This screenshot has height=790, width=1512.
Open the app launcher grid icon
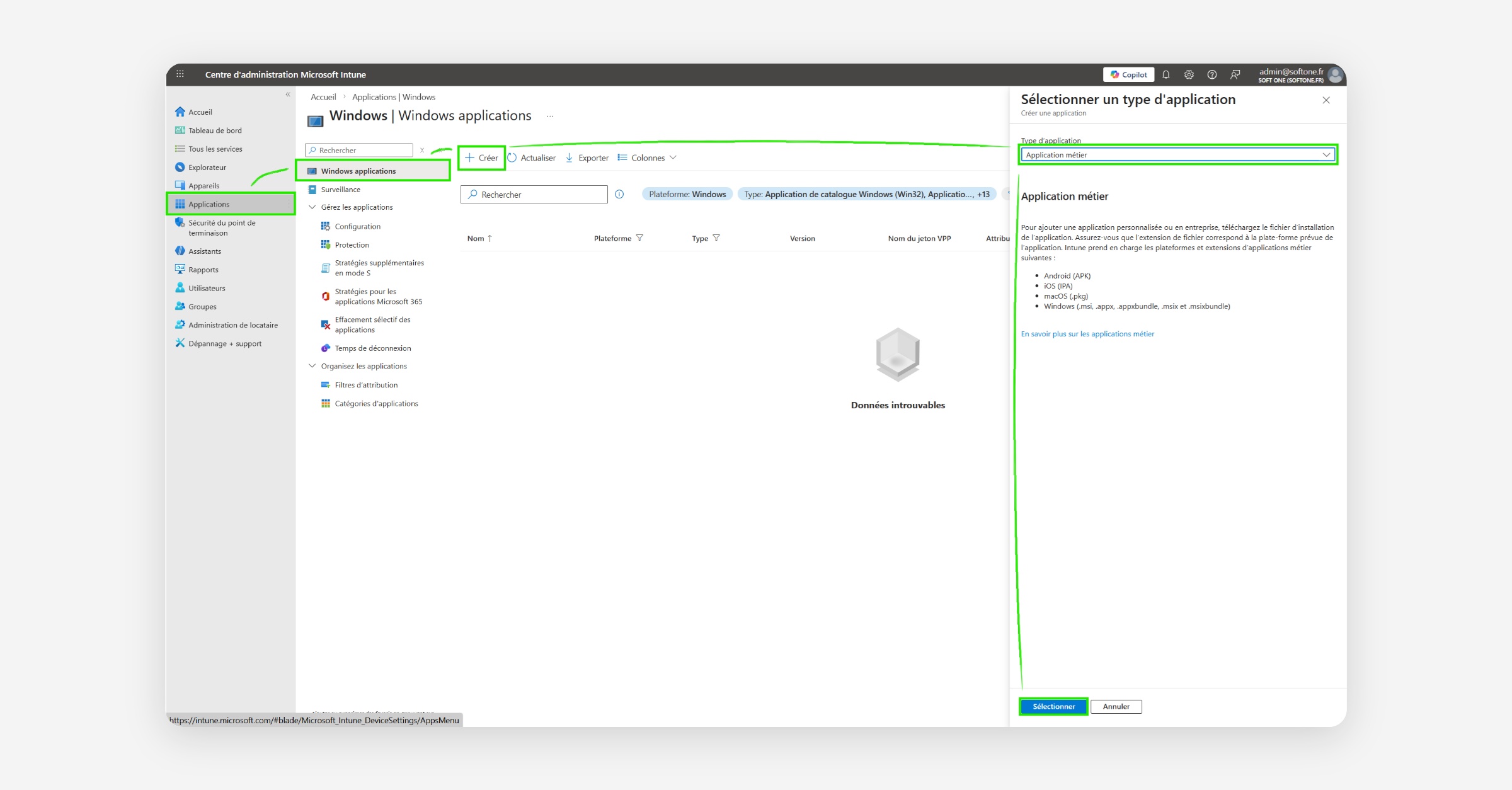tap(180, 74)
